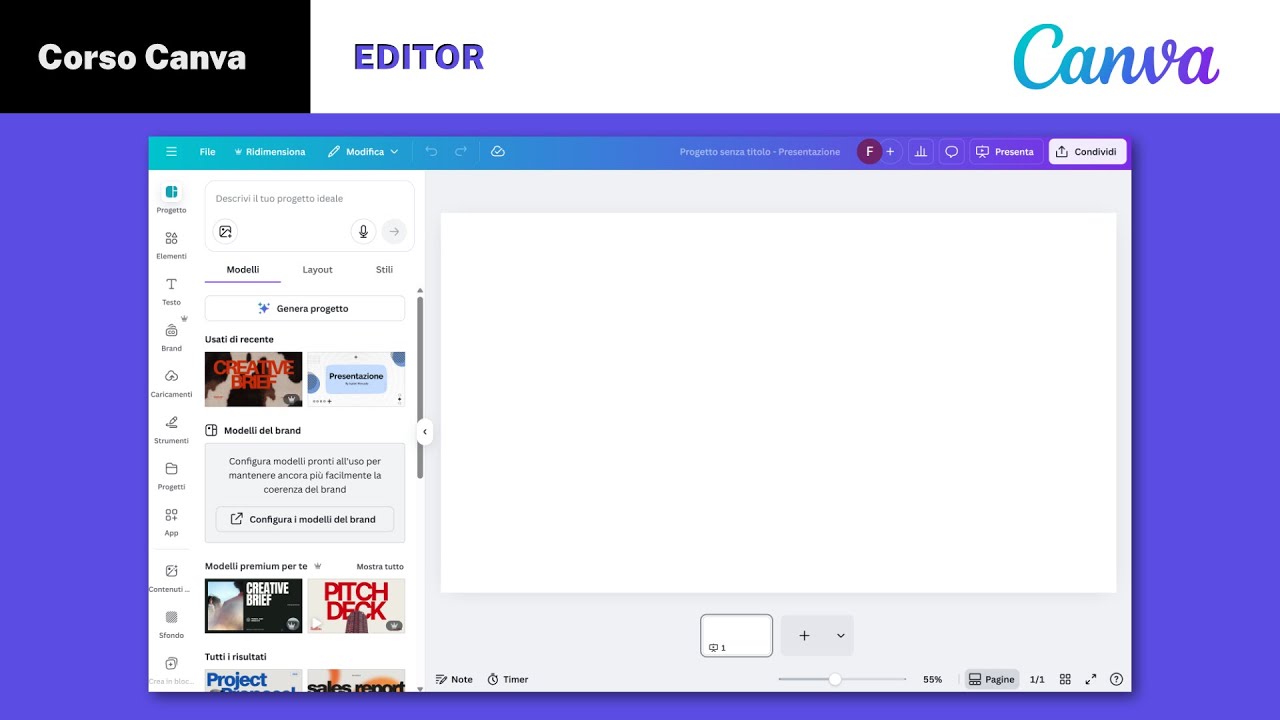
Task: Open the Contenuti sidebar item
Action: [171, 577]
